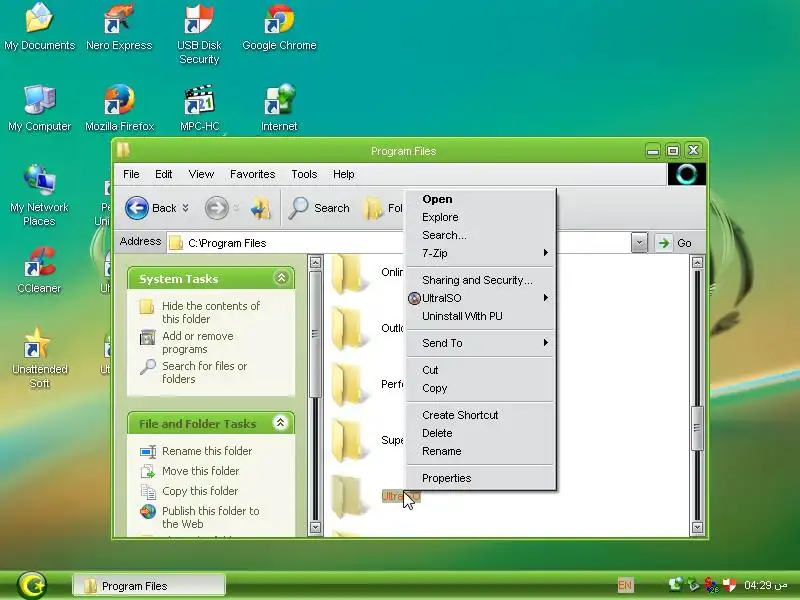
Task: Click the EN language indicator
Action: 625,585
